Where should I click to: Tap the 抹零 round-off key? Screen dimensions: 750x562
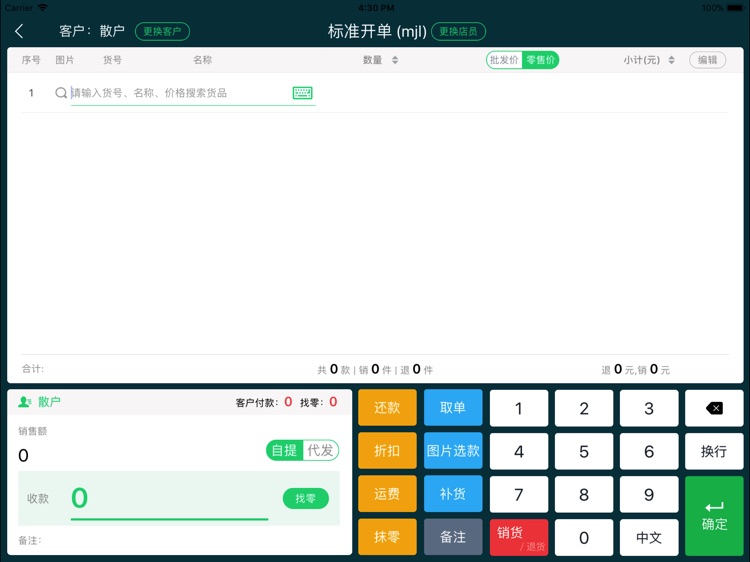pyautogui.click(x=387, y=537)
